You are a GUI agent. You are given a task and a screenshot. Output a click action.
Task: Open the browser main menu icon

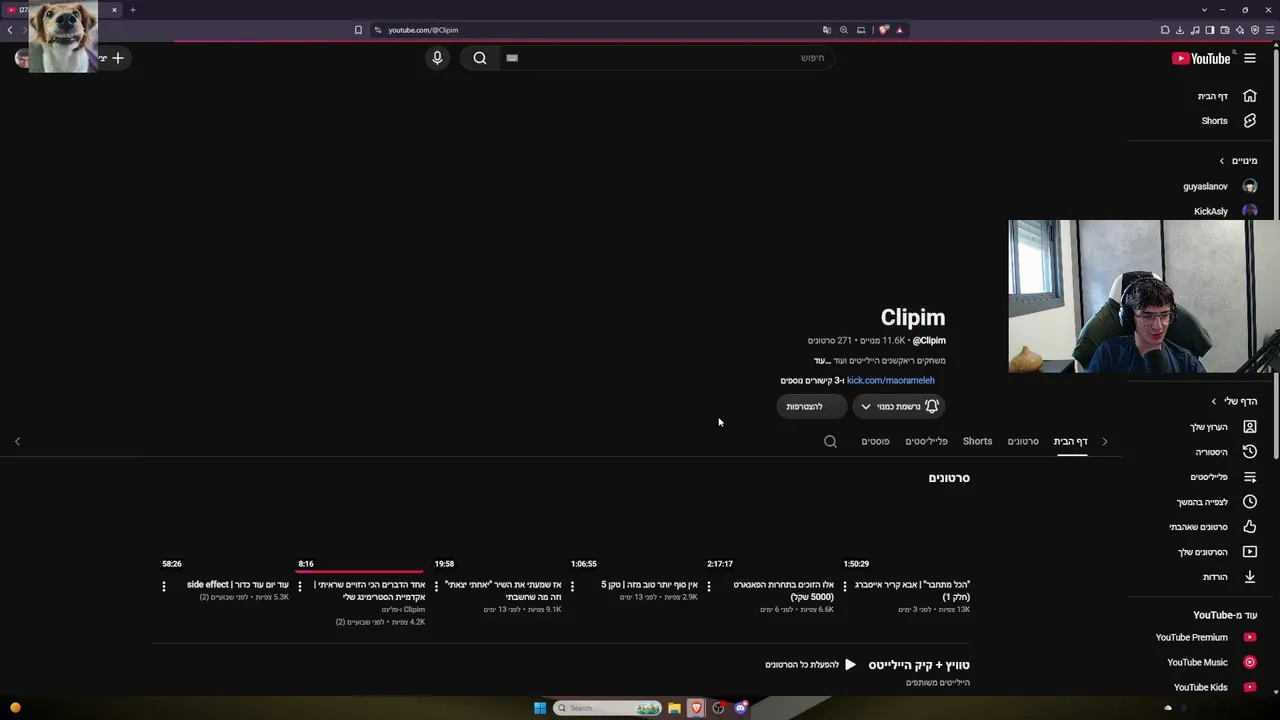pos(1270,30)
